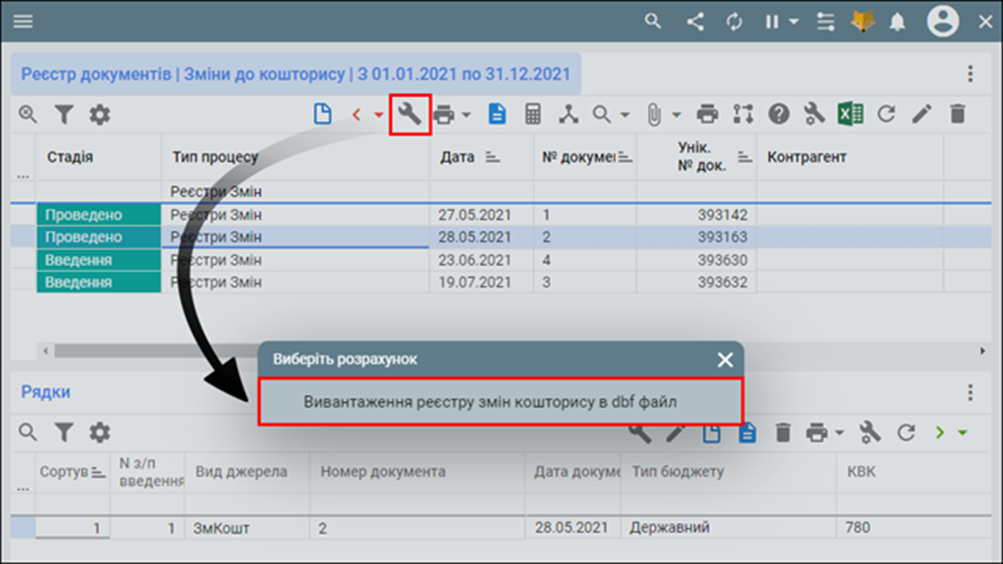Click the user account avatar icon
Image resolution: width=1003 pixels, height=564 pixels.
pyautogui.click(x=942, y=22)
